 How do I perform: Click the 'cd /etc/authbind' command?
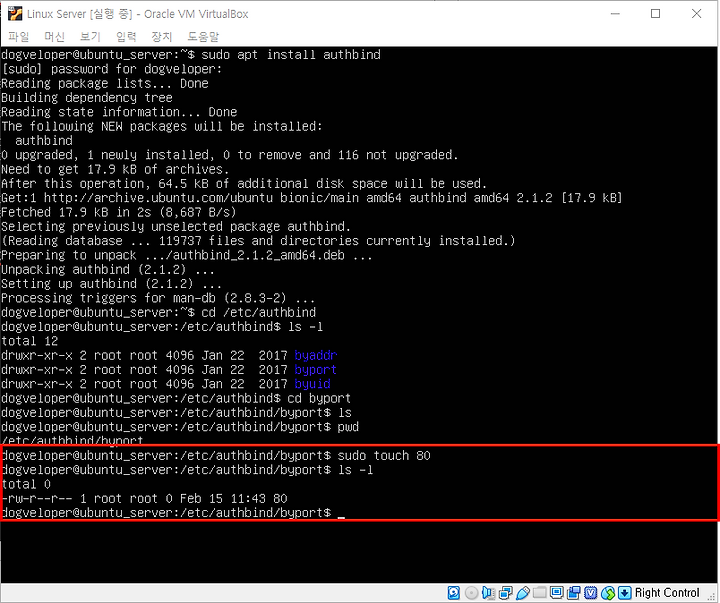(x=259, y=313)
